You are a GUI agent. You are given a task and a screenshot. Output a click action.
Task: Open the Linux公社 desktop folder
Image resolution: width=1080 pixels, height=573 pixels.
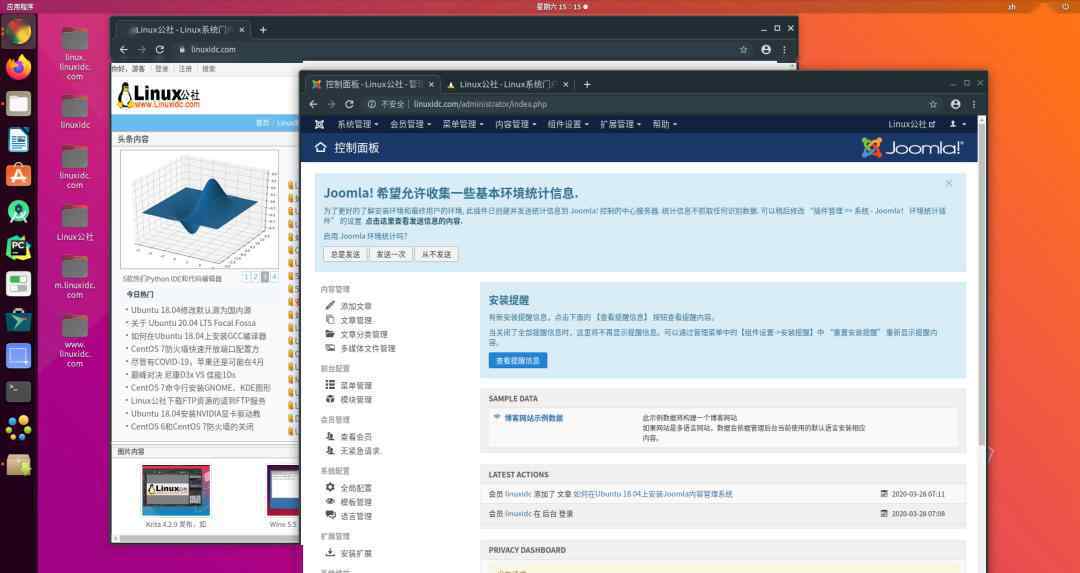coord(75,222)
